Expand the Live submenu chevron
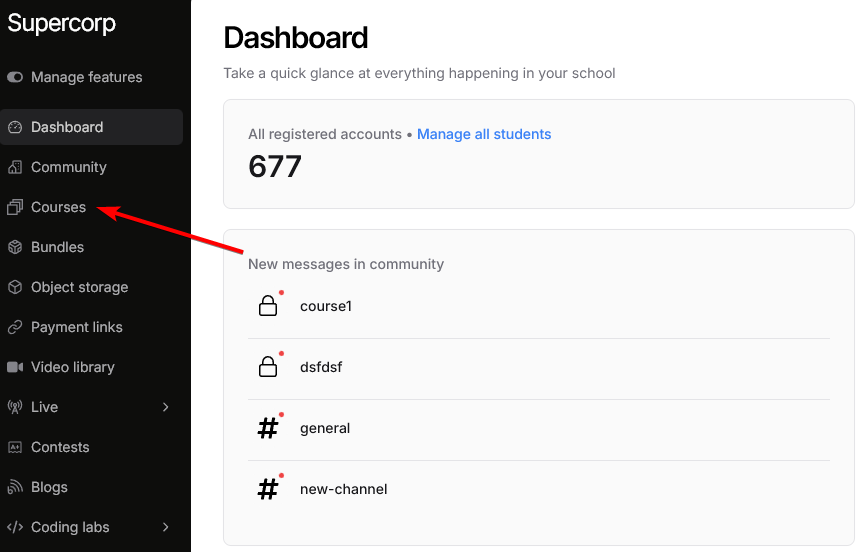 pyautogui.click(x=165, y=407)
